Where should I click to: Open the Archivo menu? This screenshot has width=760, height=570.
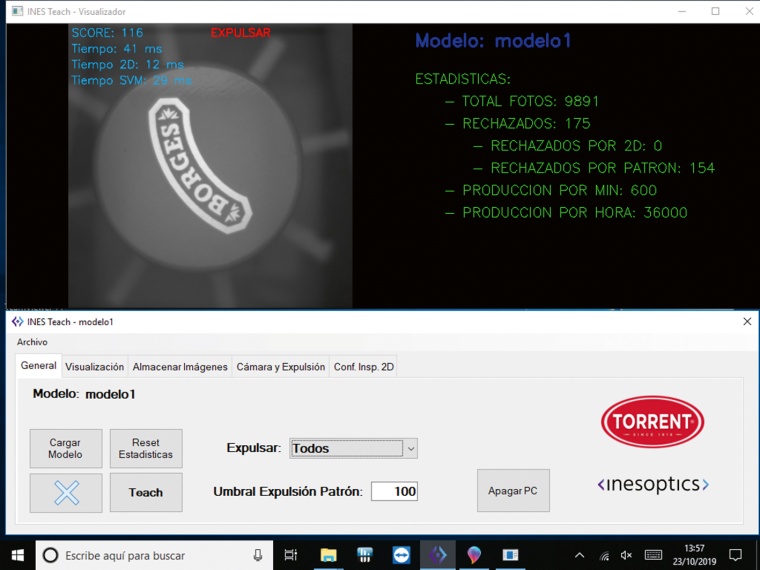coord(32,342)
